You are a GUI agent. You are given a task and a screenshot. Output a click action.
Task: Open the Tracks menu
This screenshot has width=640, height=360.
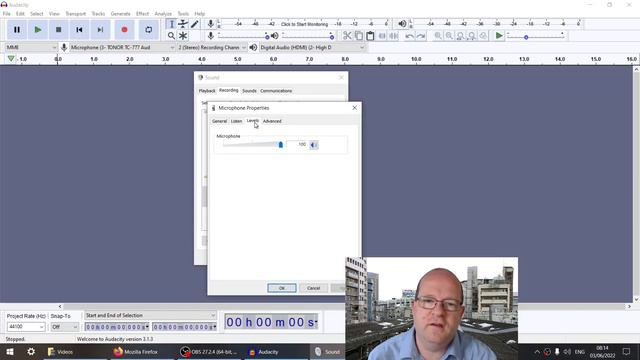click(98, 13)
